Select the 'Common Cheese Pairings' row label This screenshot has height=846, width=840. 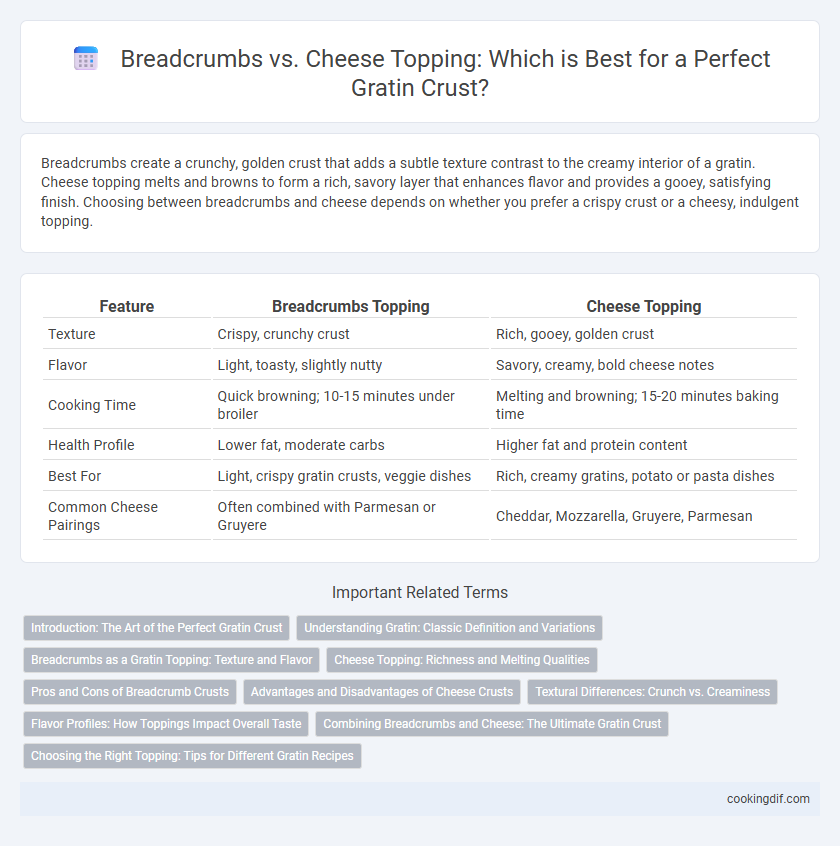click(x=103, y=516)
